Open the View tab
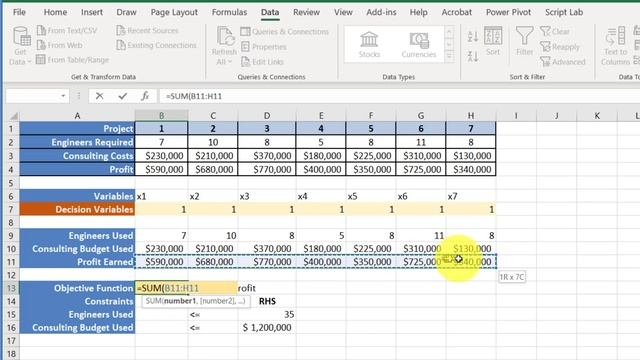This screenshot has width=640, height=360. pos(343,12)
